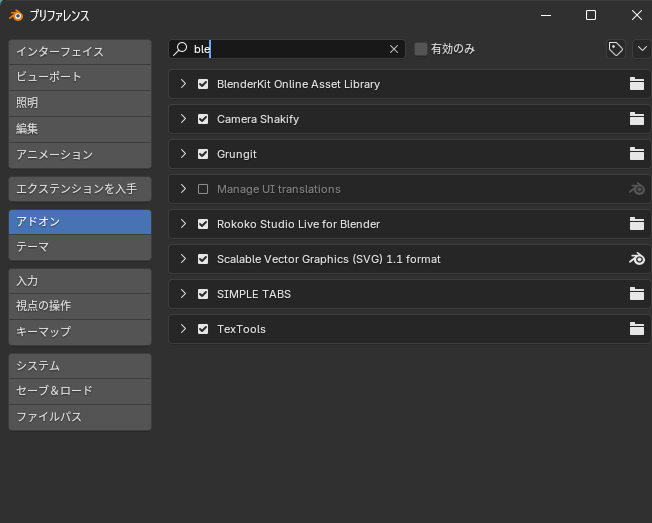Screen dimensions: 652x523
Task: Click the folder icon for Rokoko Studio Live
Action: pyautogui.click(x=636, y=224)
